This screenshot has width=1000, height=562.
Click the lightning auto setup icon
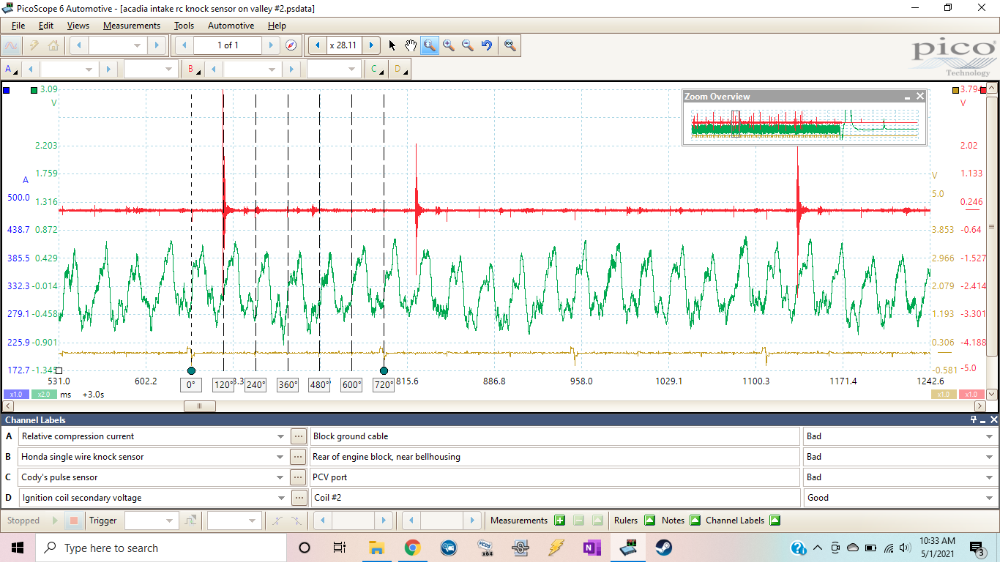click(34, 45)
